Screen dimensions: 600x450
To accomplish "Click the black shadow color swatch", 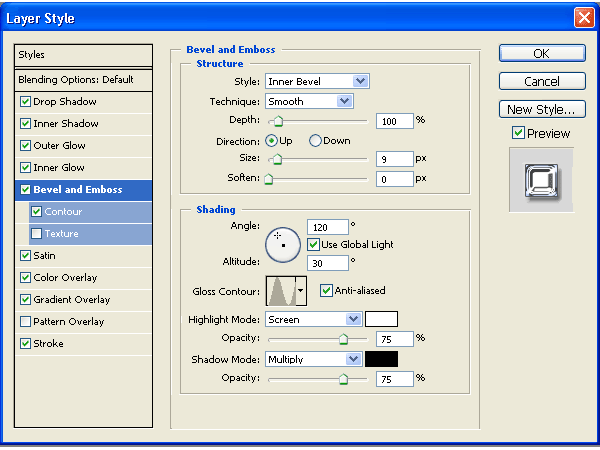I will [x=381, y=359].
